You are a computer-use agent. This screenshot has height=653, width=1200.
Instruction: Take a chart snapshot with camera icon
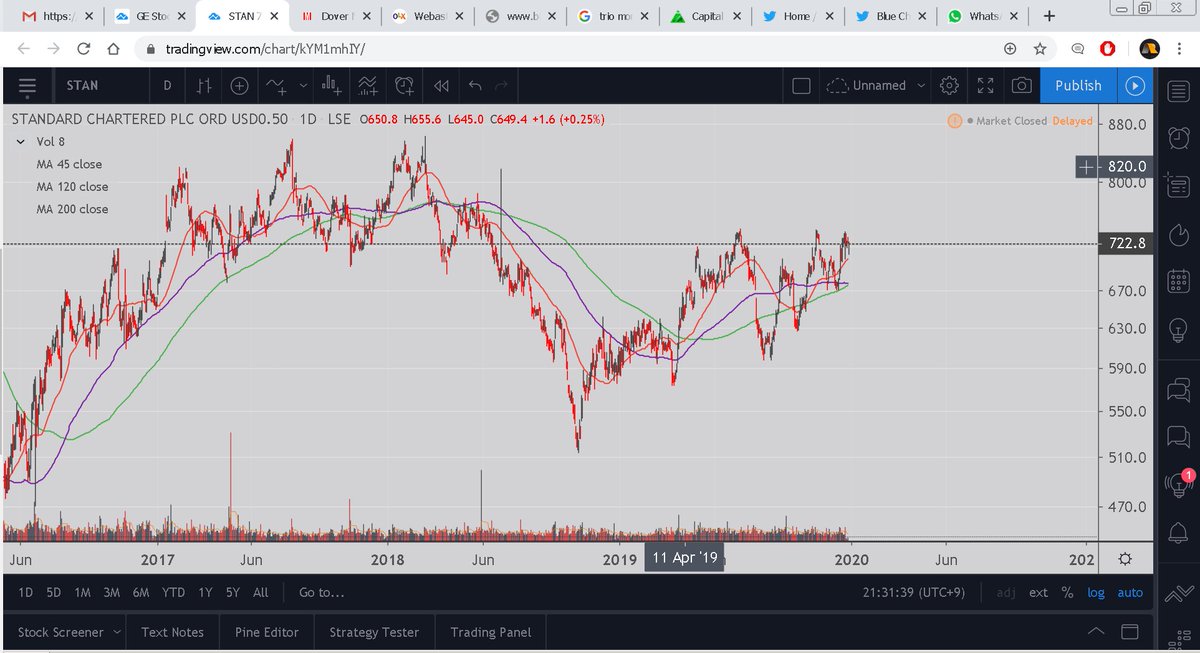point(1021,86)
